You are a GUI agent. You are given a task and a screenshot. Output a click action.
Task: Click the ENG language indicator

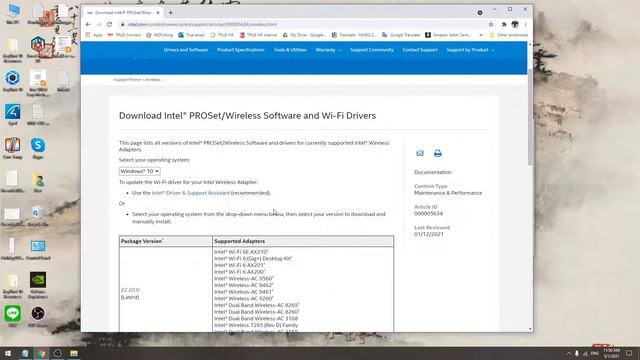(x=595, y=353)
